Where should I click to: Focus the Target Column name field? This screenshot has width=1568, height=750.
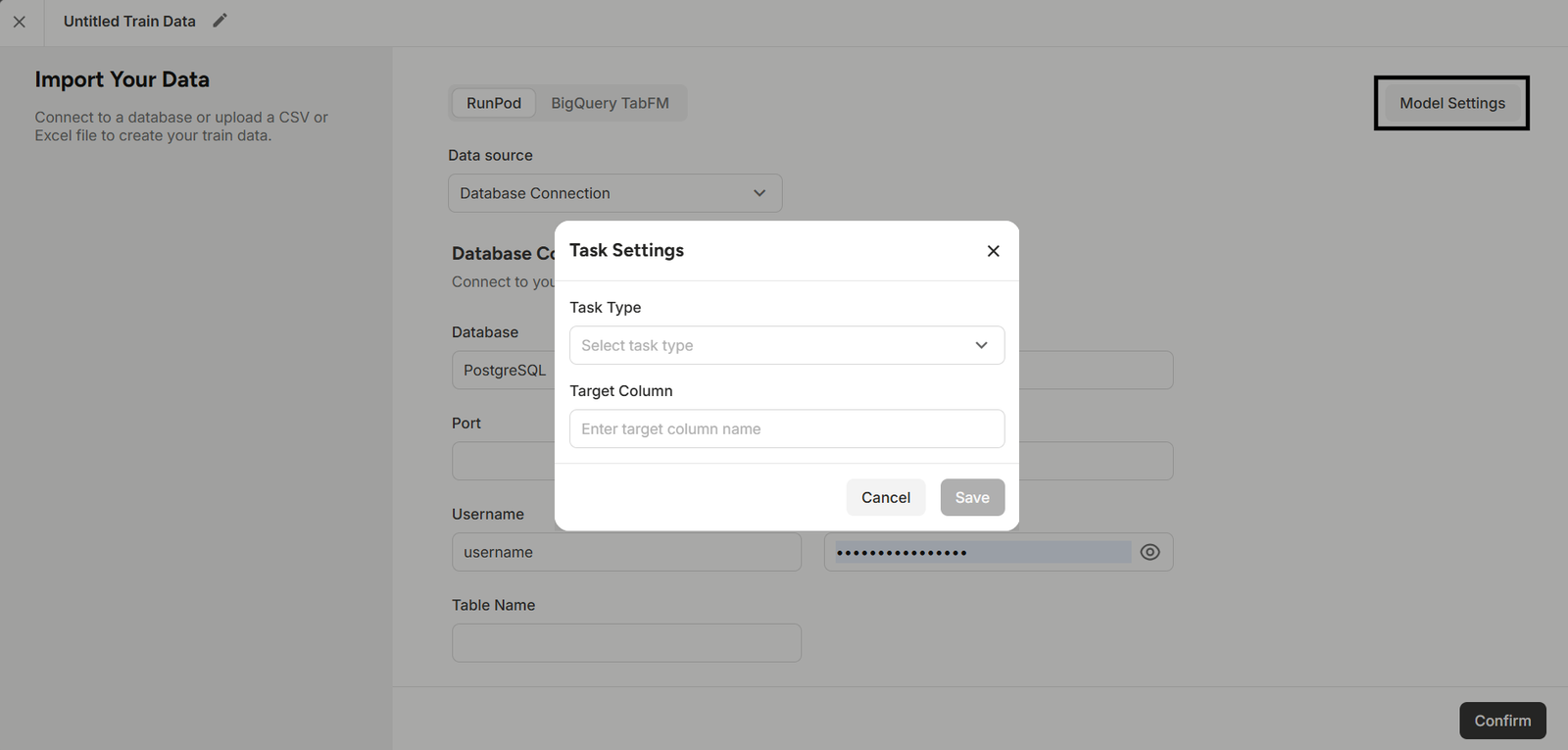787,428
